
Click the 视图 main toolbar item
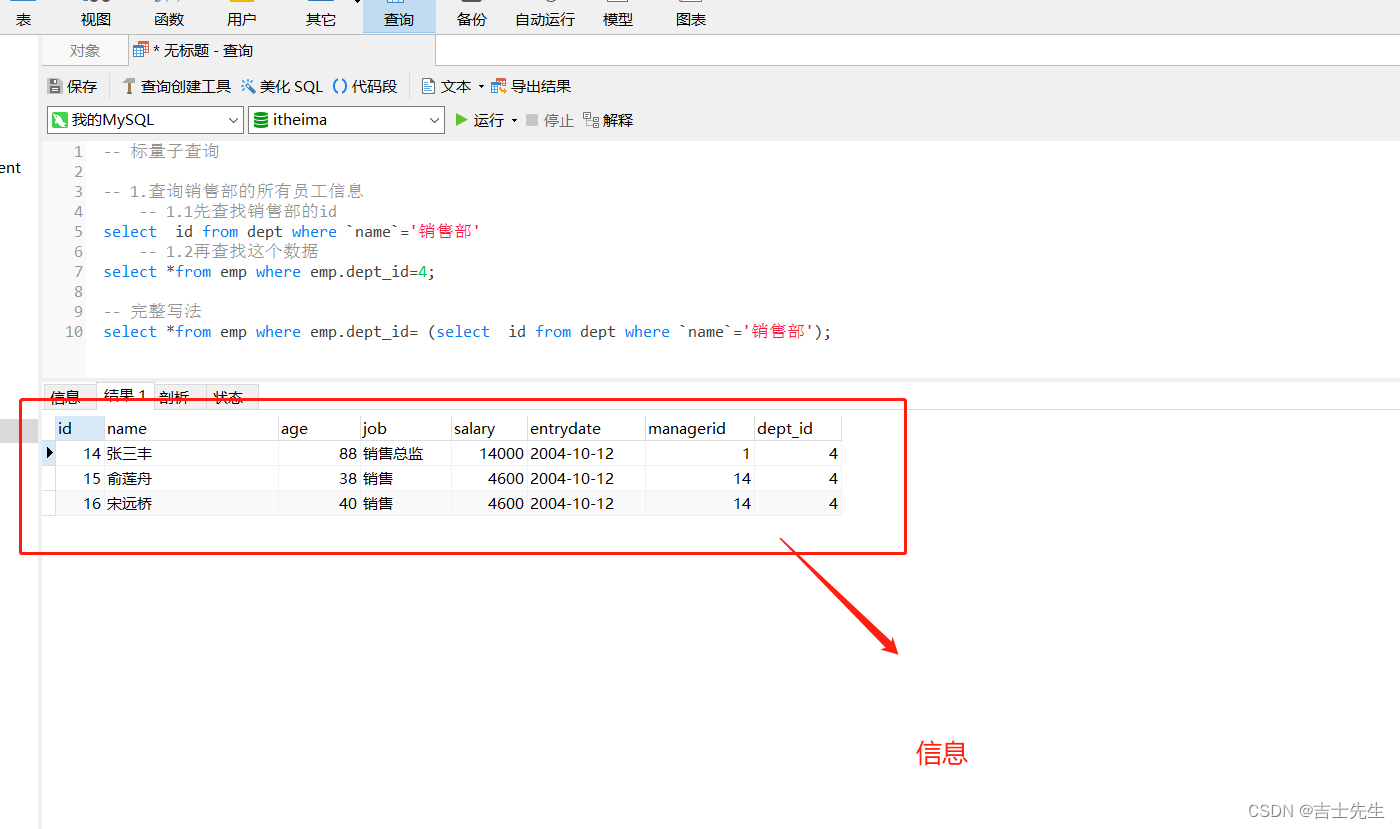(x=96, y=15)
